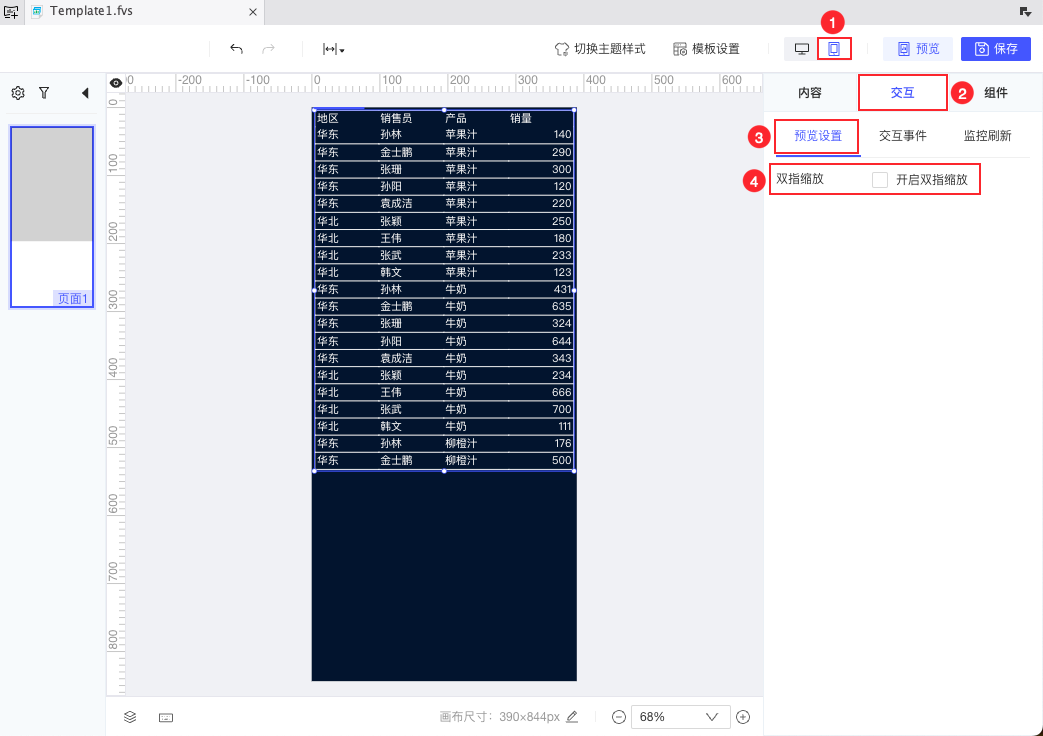Click the sales value 233 cell

pyautogui.click(x=561, y=255)
